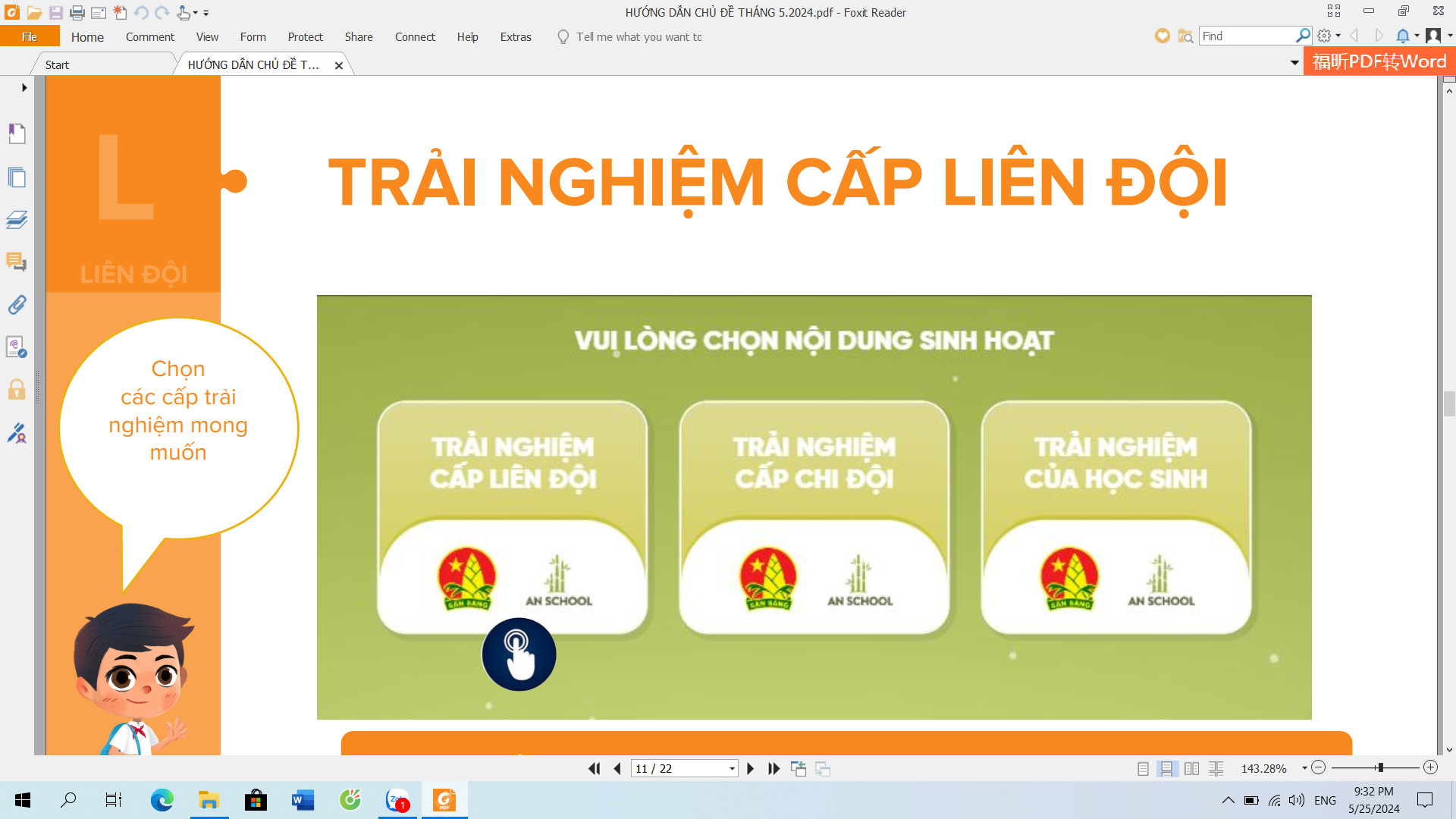Screen dimensions: 1456x819
Task: Open the Comment ribbon tab
Action: coord(149,36)
